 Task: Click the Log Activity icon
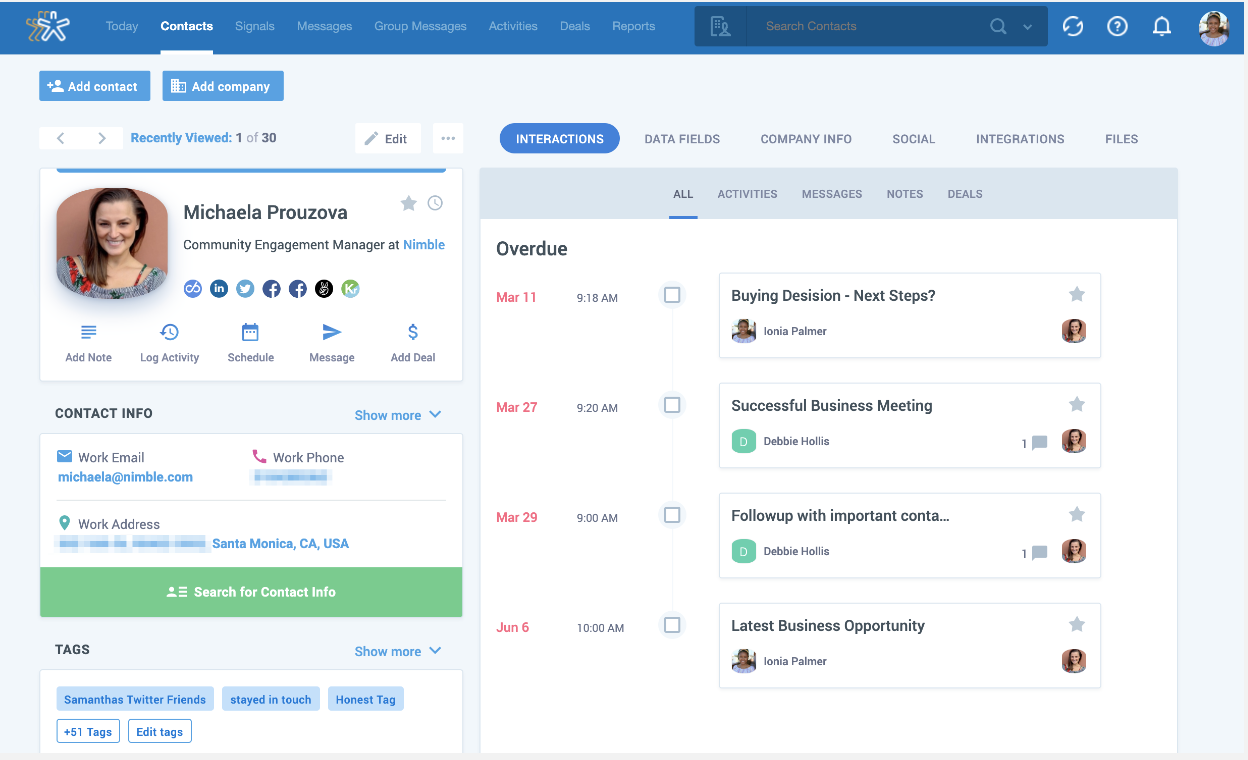click(169, 331)
